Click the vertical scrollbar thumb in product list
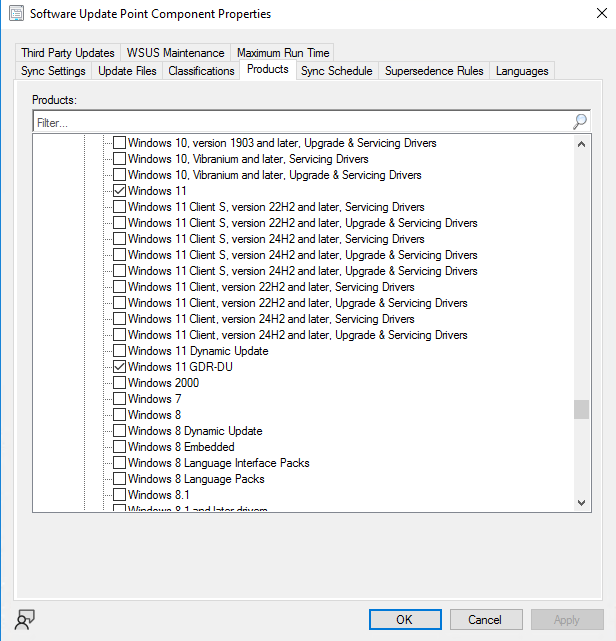Screen dimensions: 616x641 tap(581, 409)
